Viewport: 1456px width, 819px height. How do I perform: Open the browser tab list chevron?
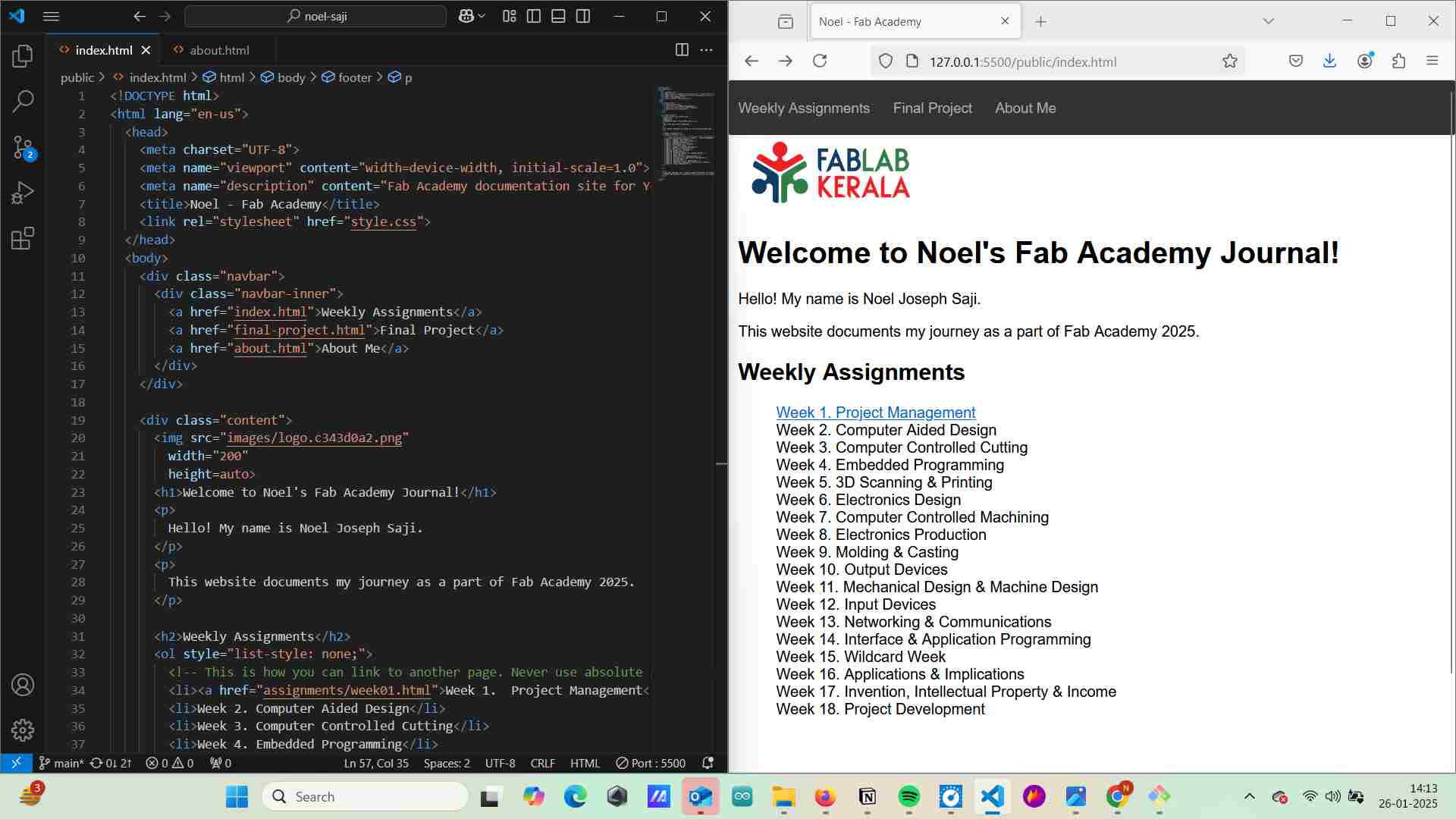pyautogui.click(x=1268, y=21)
